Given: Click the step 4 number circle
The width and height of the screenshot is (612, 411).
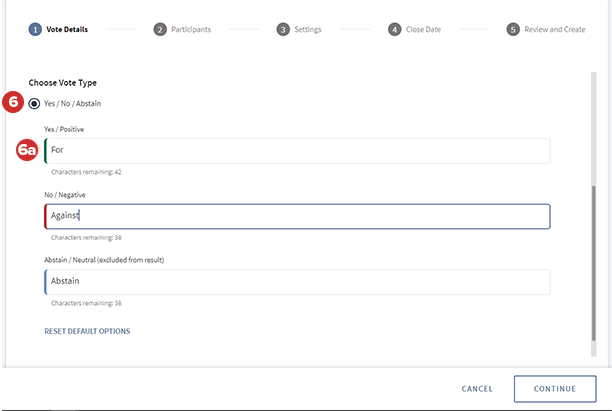Looking at the screenshot, I should tap(395, 30).
